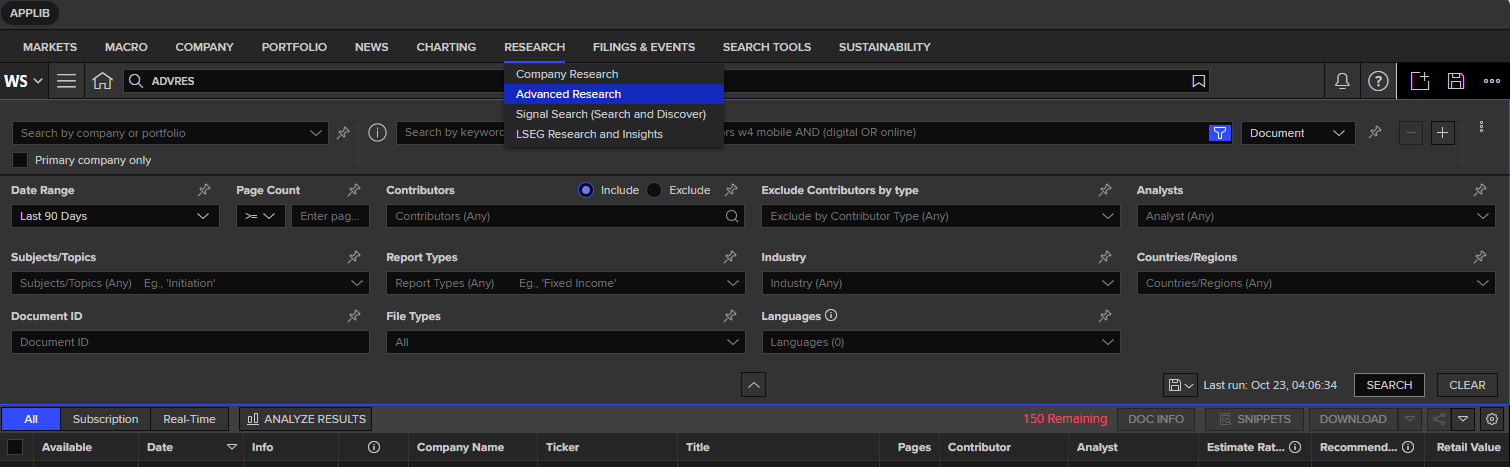Click the Document ID input field
The width and height of the screenshot is (1510, 467).
point(190,342)
